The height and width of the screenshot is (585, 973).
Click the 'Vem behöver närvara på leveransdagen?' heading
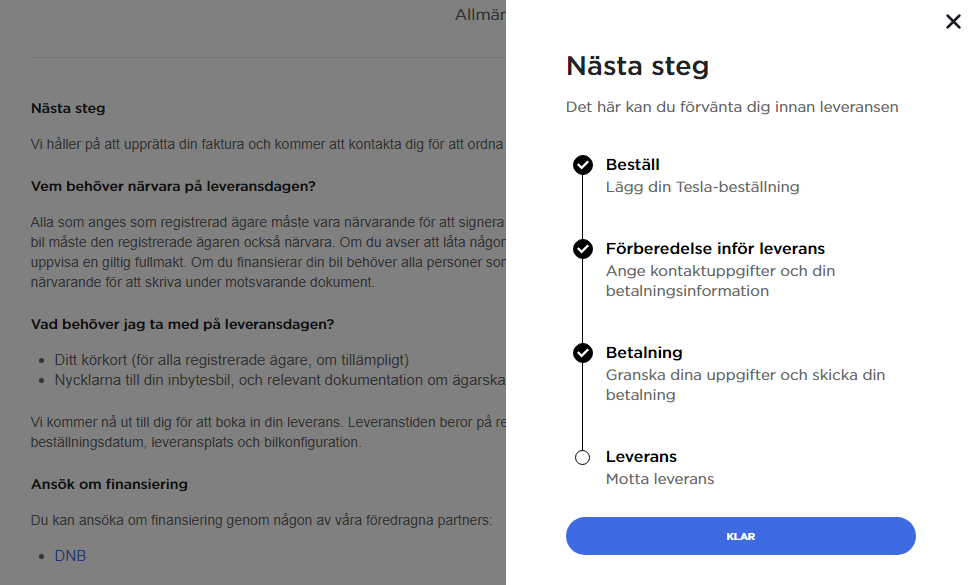coord(173,186)
